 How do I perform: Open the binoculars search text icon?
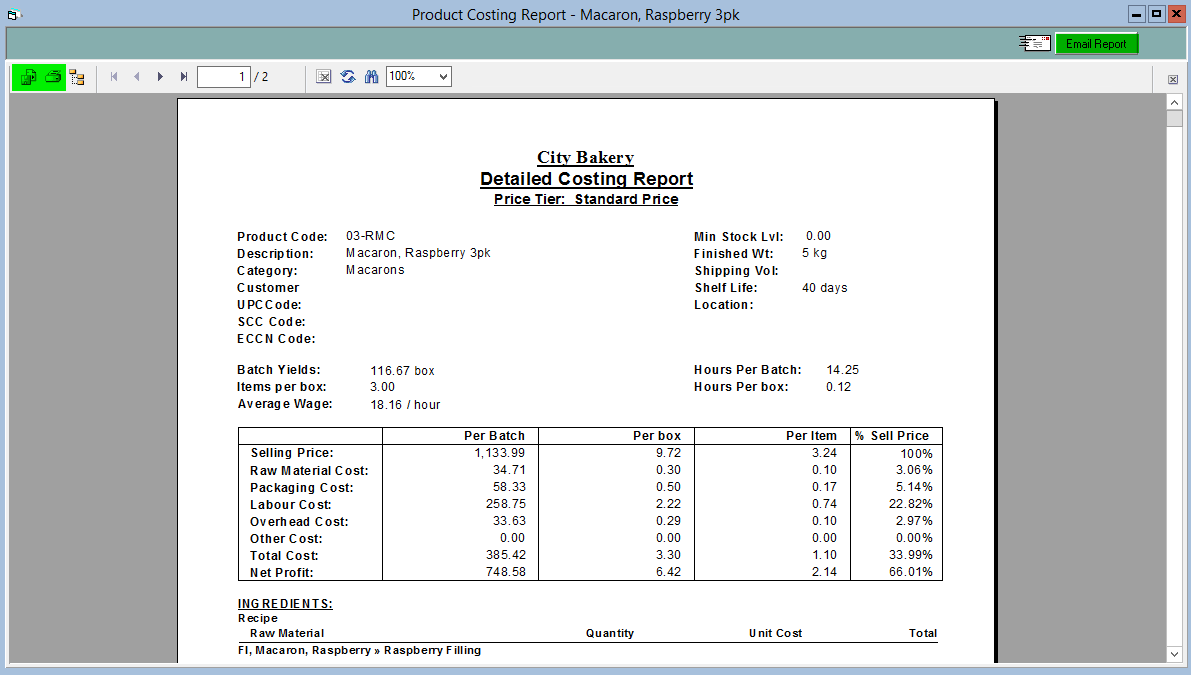point(371,77)
